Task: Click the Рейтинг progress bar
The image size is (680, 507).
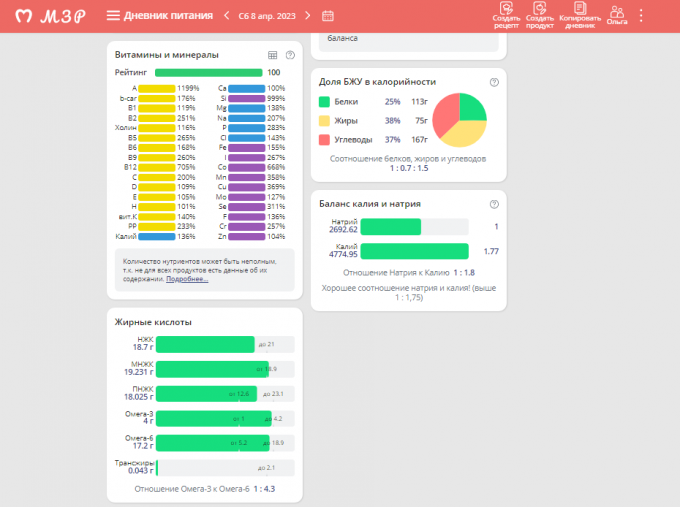Action: [208, 73]
